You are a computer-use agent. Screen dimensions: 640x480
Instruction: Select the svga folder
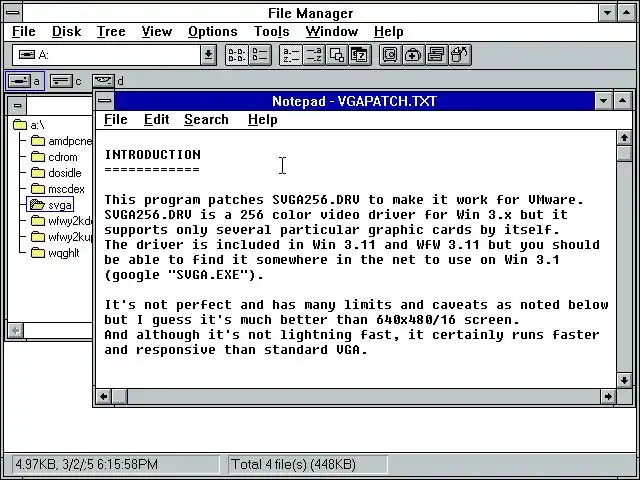coord(50,205)
